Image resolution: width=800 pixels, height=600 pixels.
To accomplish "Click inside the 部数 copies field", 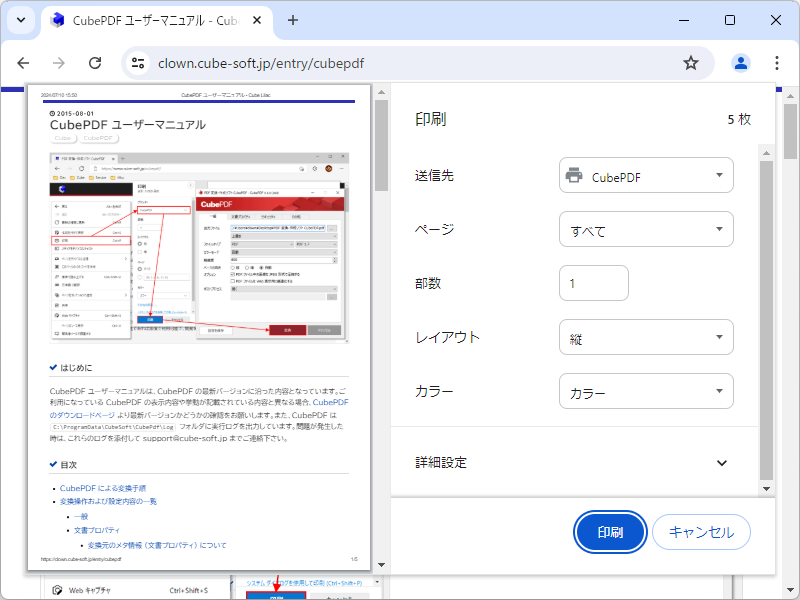I will (594, 283).
